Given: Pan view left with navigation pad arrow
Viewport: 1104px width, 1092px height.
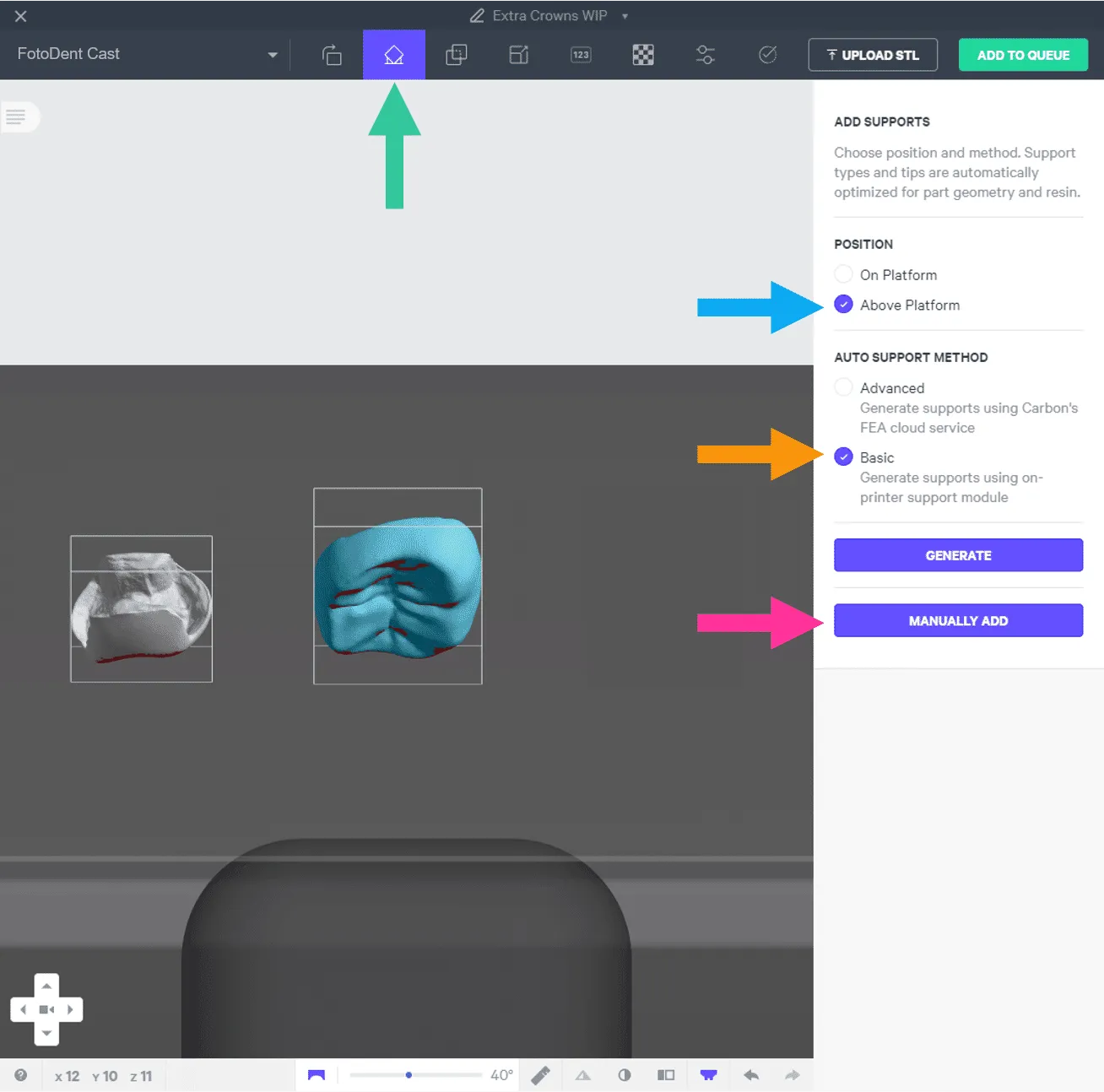Looking at the screenshot, I should [x=23, y=1009].
